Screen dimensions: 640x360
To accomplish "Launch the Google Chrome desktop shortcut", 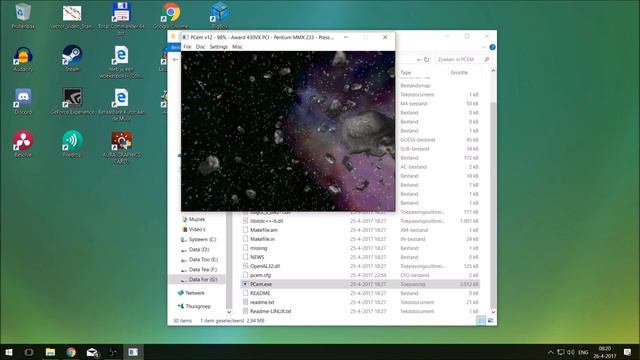I will pos(171,16).
